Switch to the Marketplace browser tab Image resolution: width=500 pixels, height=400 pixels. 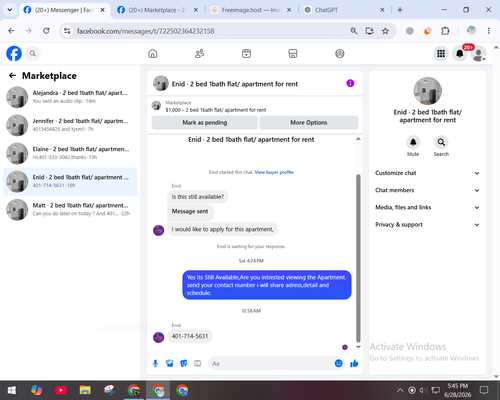pos(157,10)
